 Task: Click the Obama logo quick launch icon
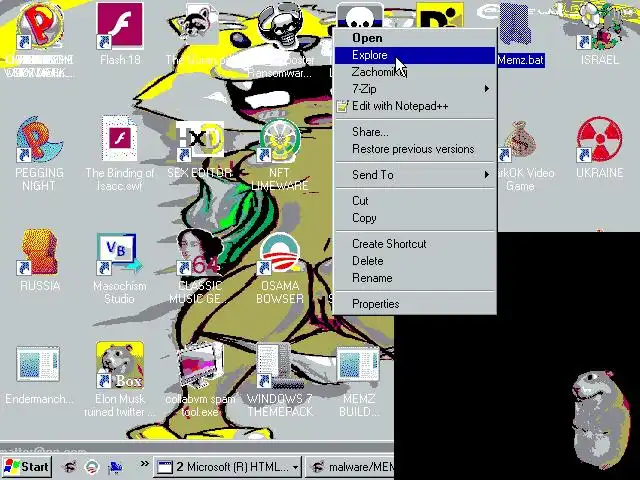[x=92, y=466]
